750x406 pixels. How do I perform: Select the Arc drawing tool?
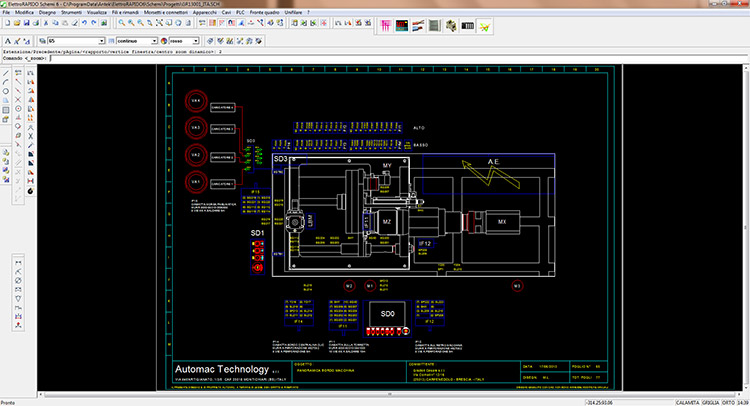[6, 82]
